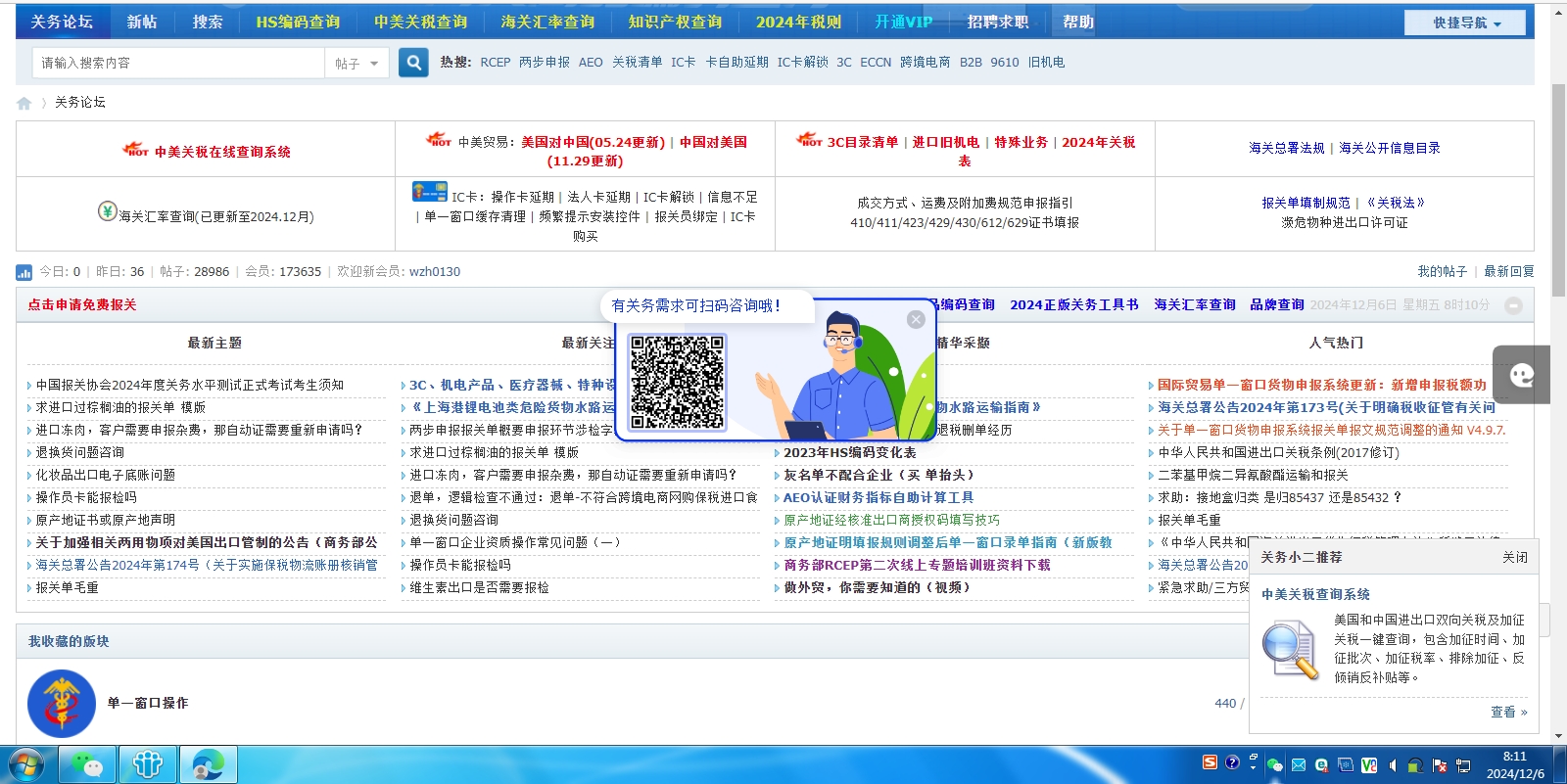Click the mail envelope tray icon
Image resolution: width=1567 pixels, height=784 pixels.
pyautogui.click(x=1299, y=765)
